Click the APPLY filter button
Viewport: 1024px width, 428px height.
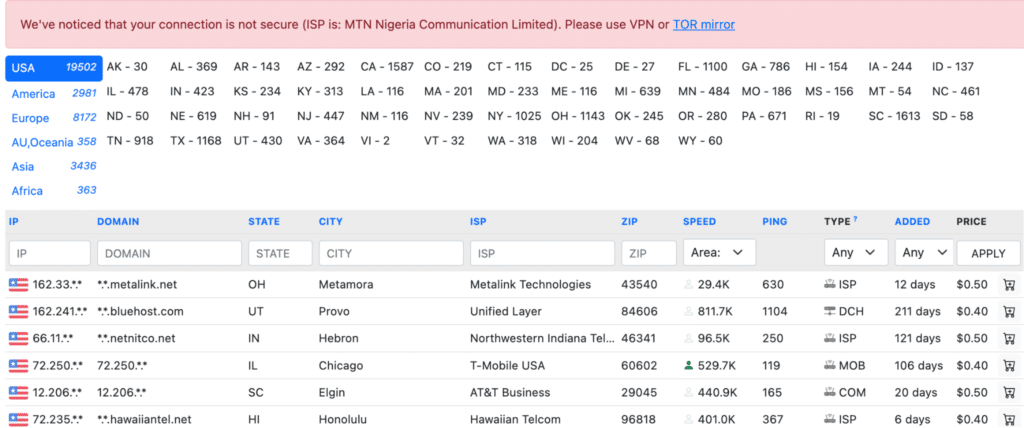pos(988,253)
